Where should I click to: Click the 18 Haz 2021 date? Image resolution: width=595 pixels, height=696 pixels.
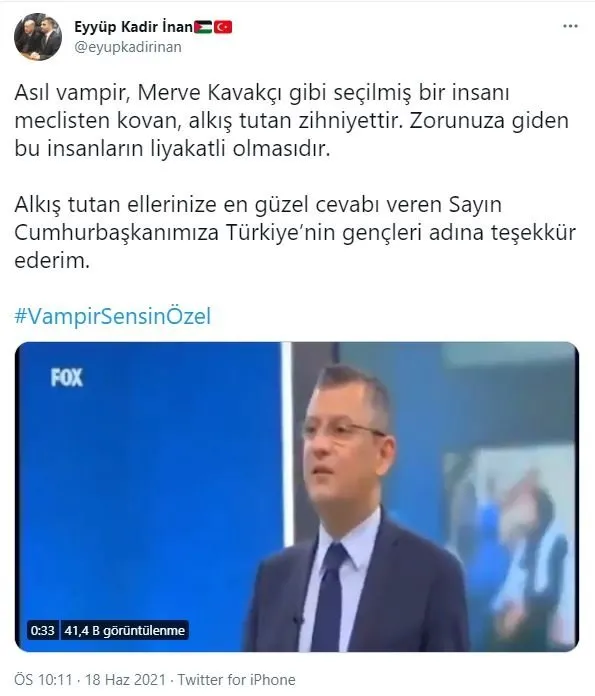pos(125,680)
